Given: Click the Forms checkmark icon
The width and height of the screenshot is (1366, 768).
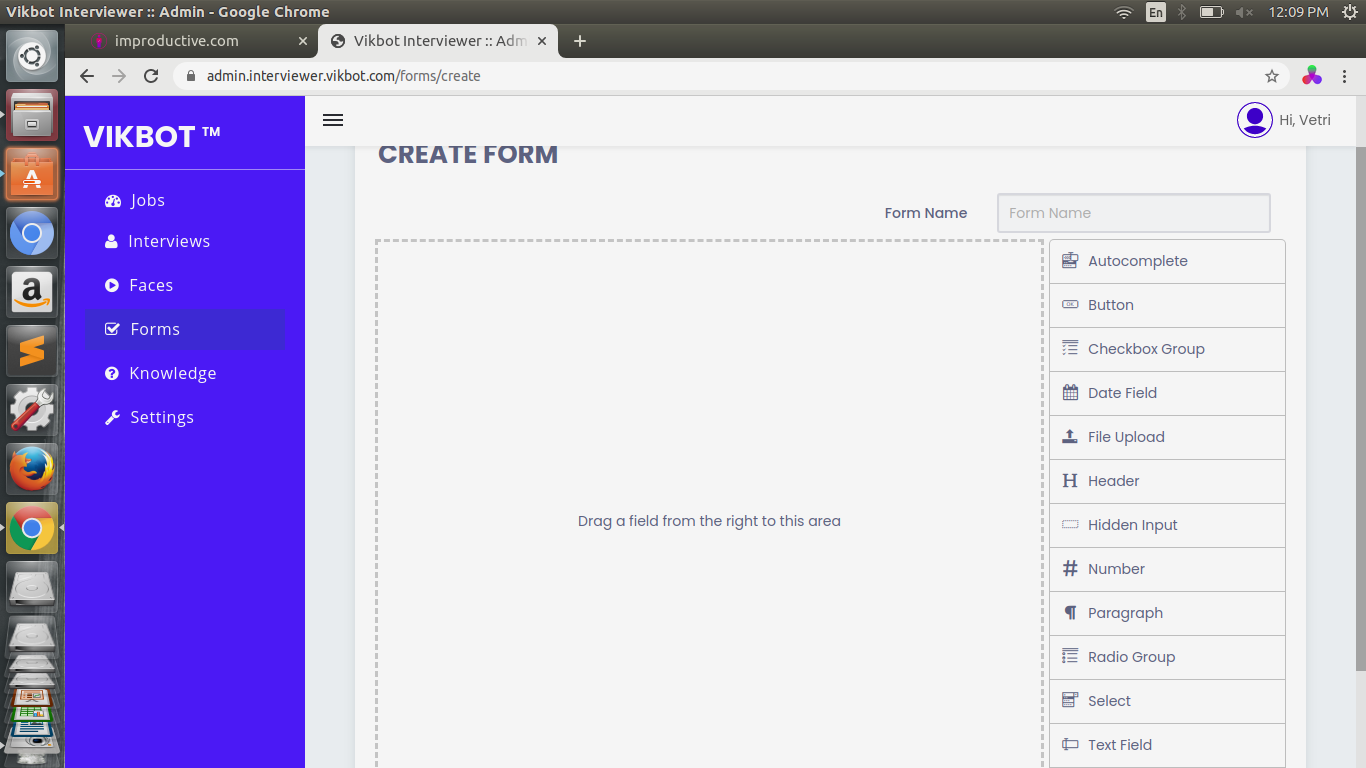Looking at the screenshot, I should 112,330.
